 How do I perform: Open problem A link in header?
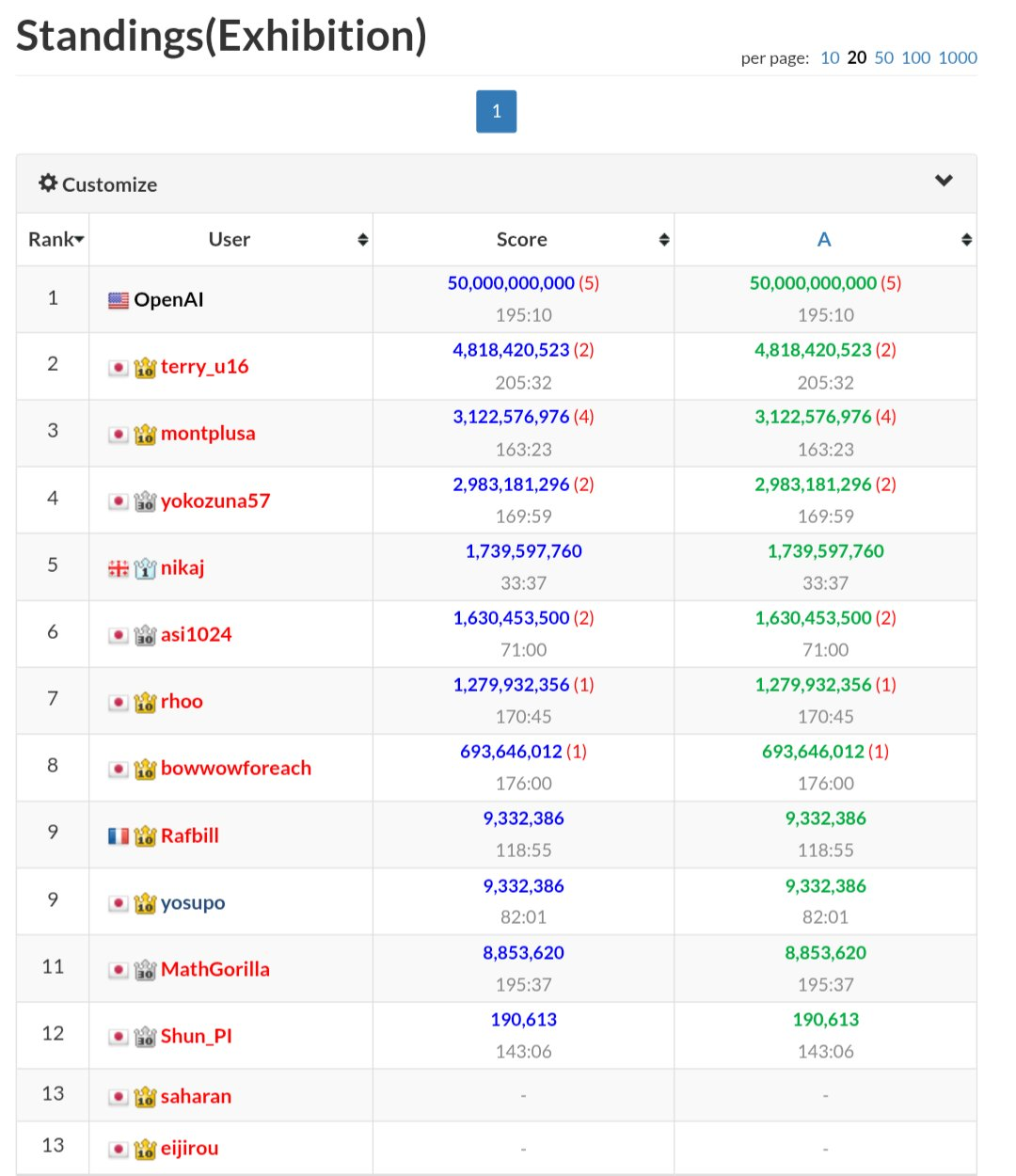point(824,240)
